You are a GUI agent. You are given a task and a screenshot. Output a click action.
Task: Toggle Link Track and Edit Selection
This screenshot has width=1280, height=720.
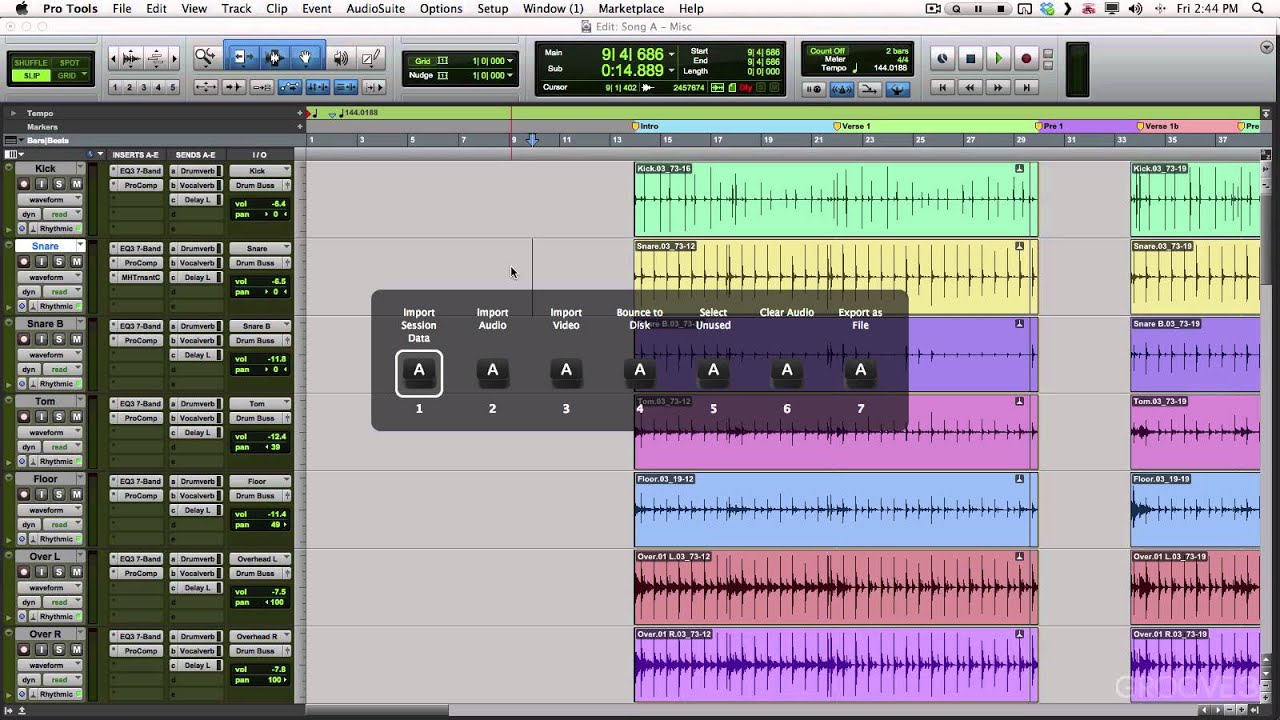pyautogui.click(x=346, y=87)
